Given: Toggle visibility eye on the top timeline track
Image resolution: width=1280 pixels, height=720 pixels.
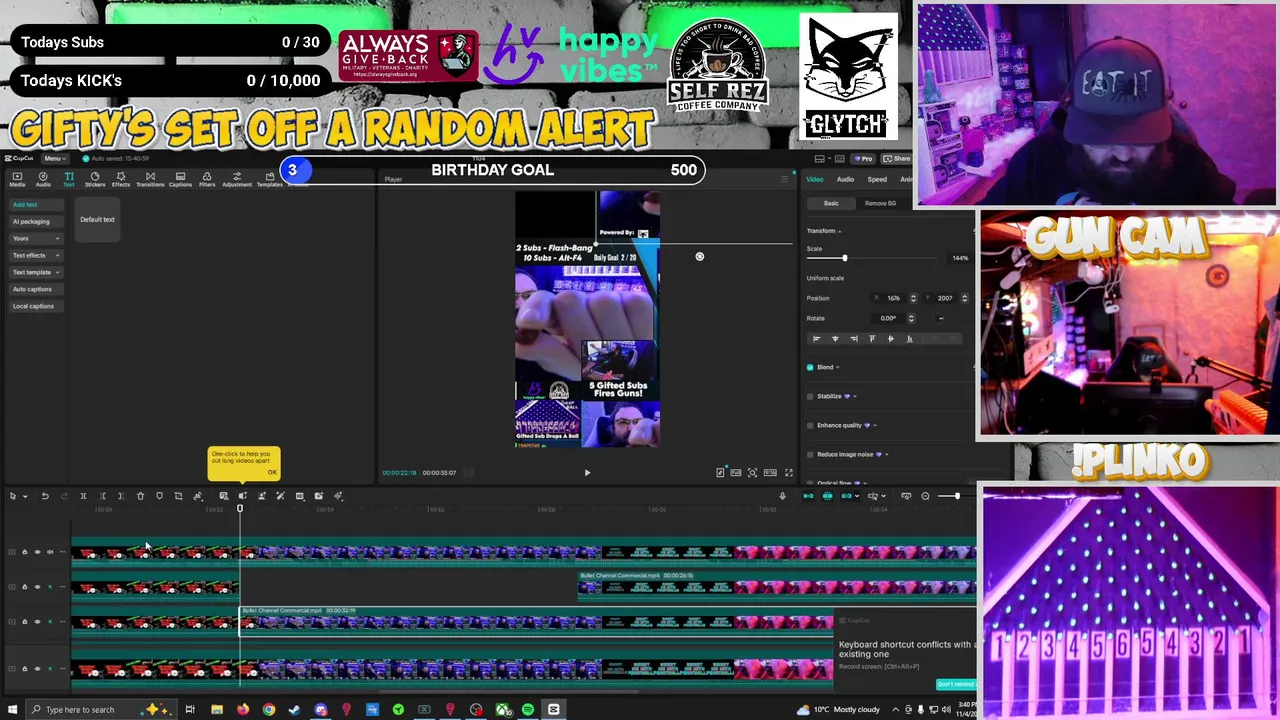Looking at the screenshot, I should (37, 552).
